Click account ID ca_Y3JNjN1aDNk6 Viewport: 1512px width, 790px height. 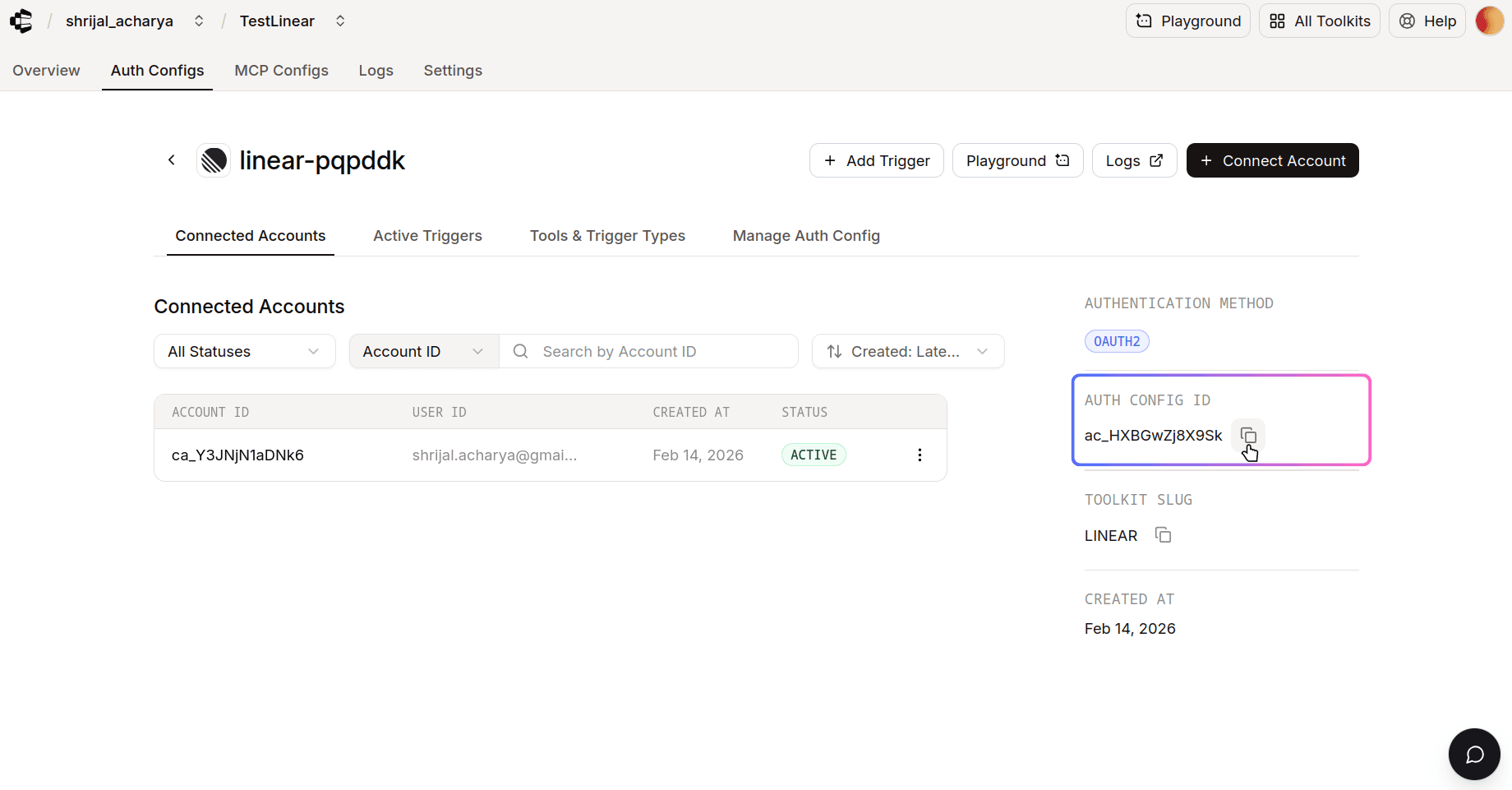tap(237, 455)
